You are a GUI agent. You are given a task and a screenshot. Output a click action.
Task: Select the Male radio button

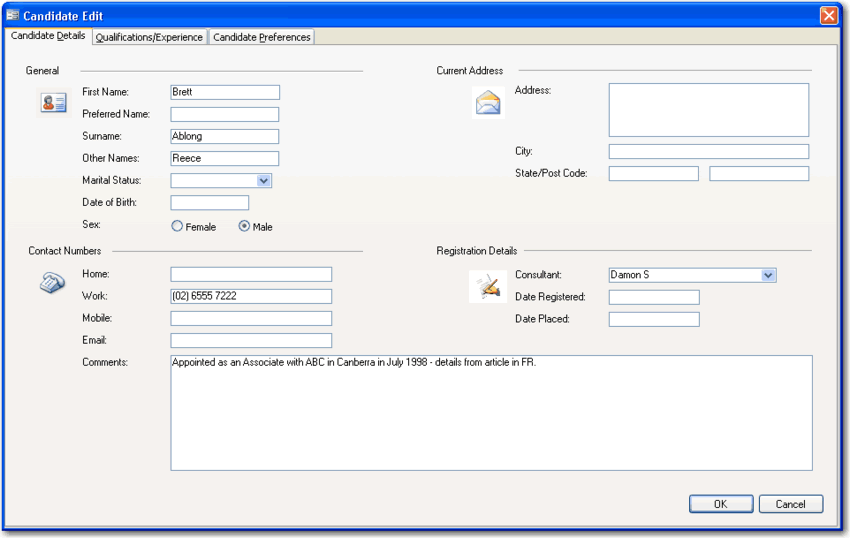click(244, 227)
